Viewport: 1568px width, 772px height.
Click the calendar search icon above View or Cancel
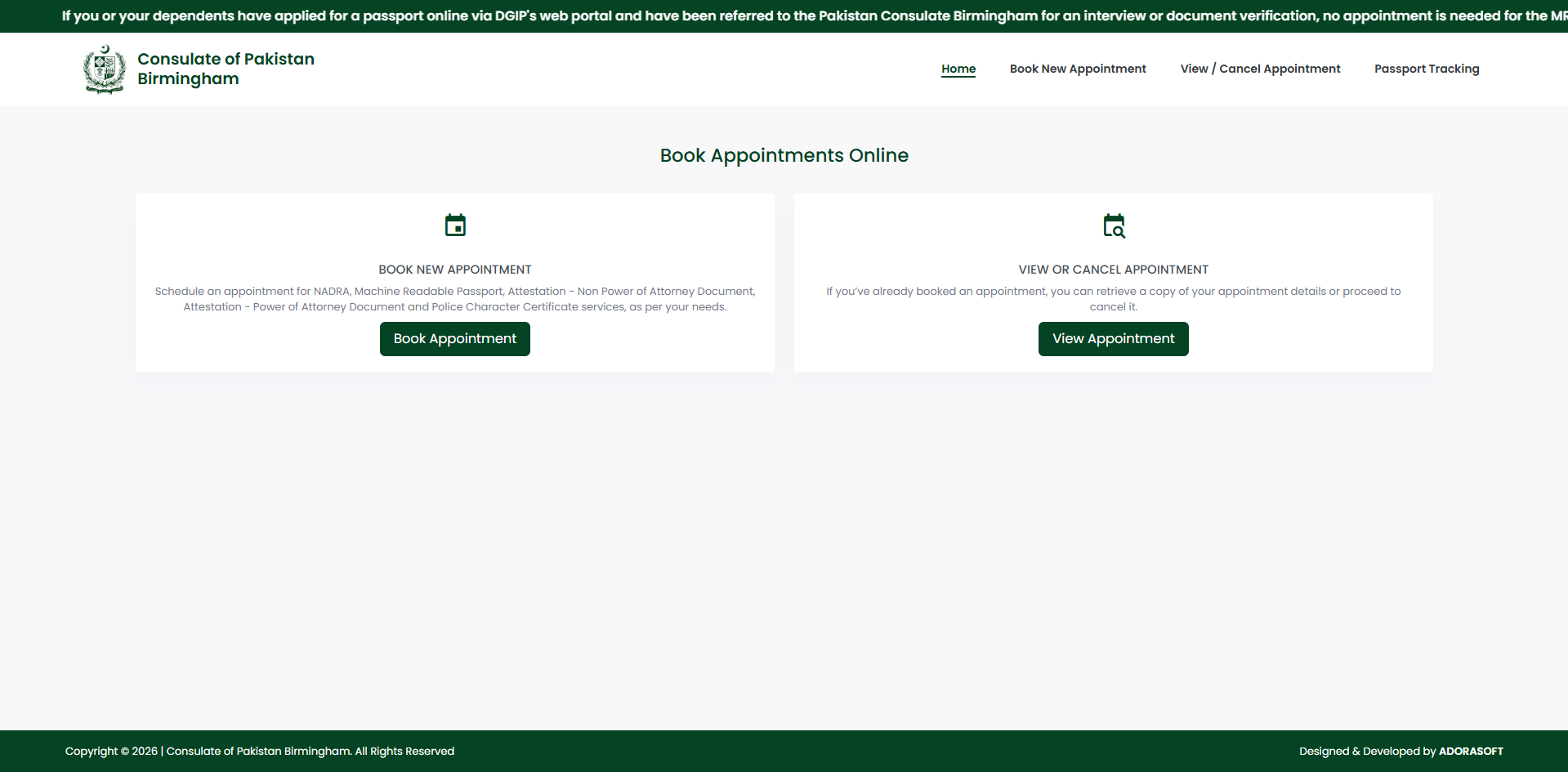1114,225
